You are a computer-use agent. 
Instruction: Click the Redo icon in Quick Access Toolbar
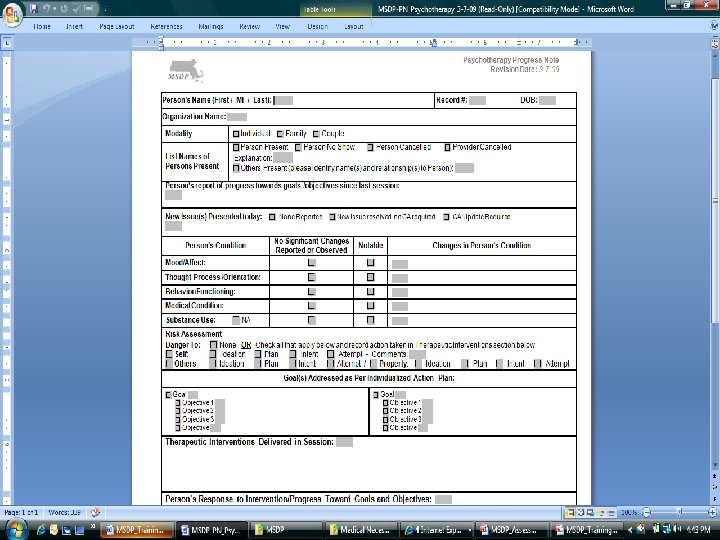point(64,9)
